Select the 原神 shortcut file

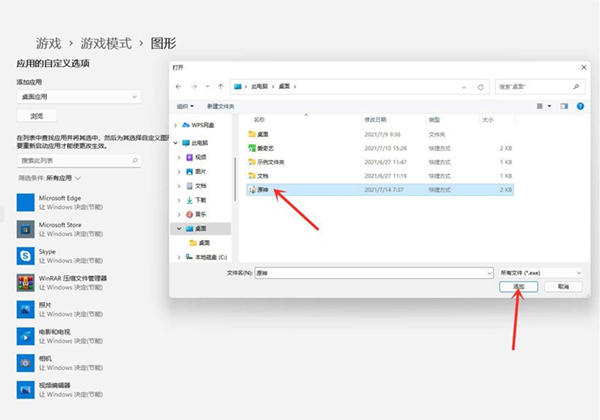click(263, 189)
